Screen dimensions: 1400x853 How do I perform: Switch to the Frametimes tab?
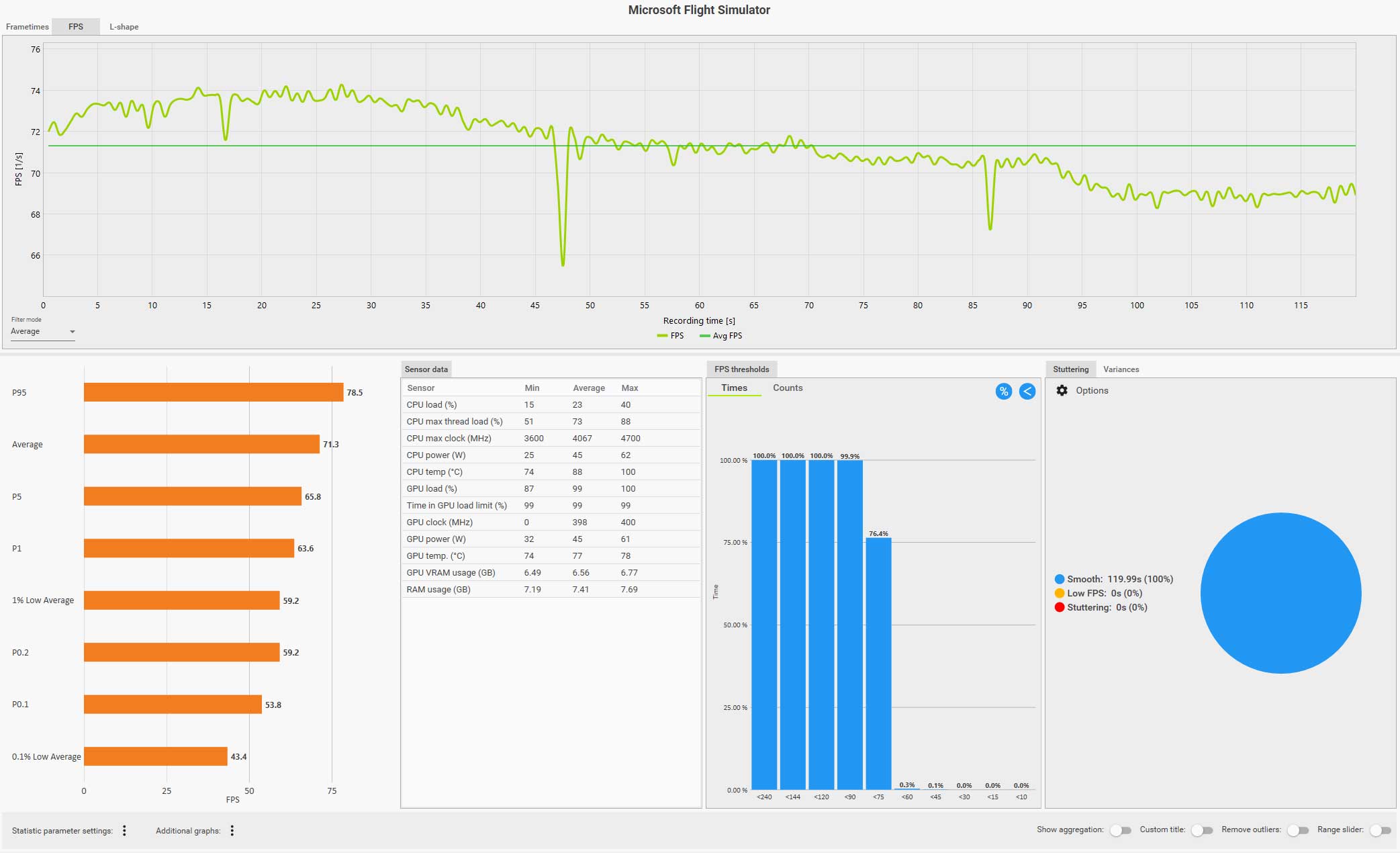[28, 27]
